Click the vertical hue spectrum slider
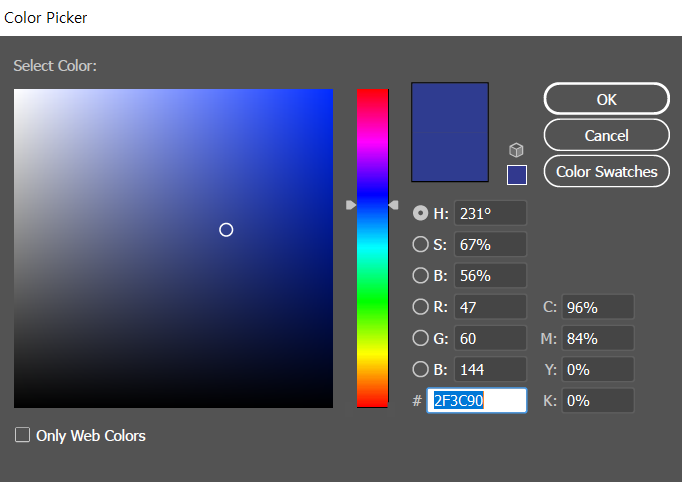The width and height of the screenshot is (682, 482). click(x=372, y=248)
